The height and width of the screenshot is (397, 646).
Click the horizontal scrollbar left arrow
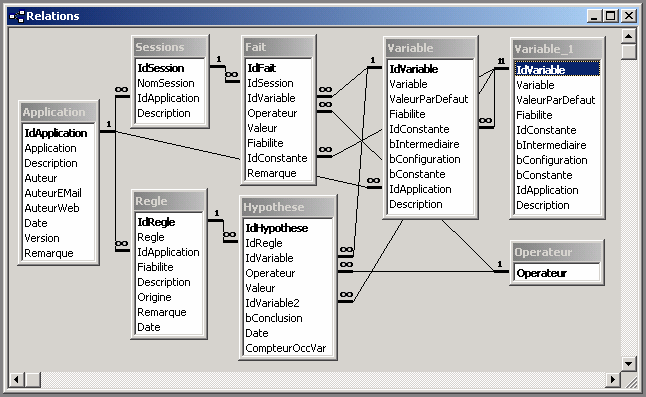click(16, 379)
